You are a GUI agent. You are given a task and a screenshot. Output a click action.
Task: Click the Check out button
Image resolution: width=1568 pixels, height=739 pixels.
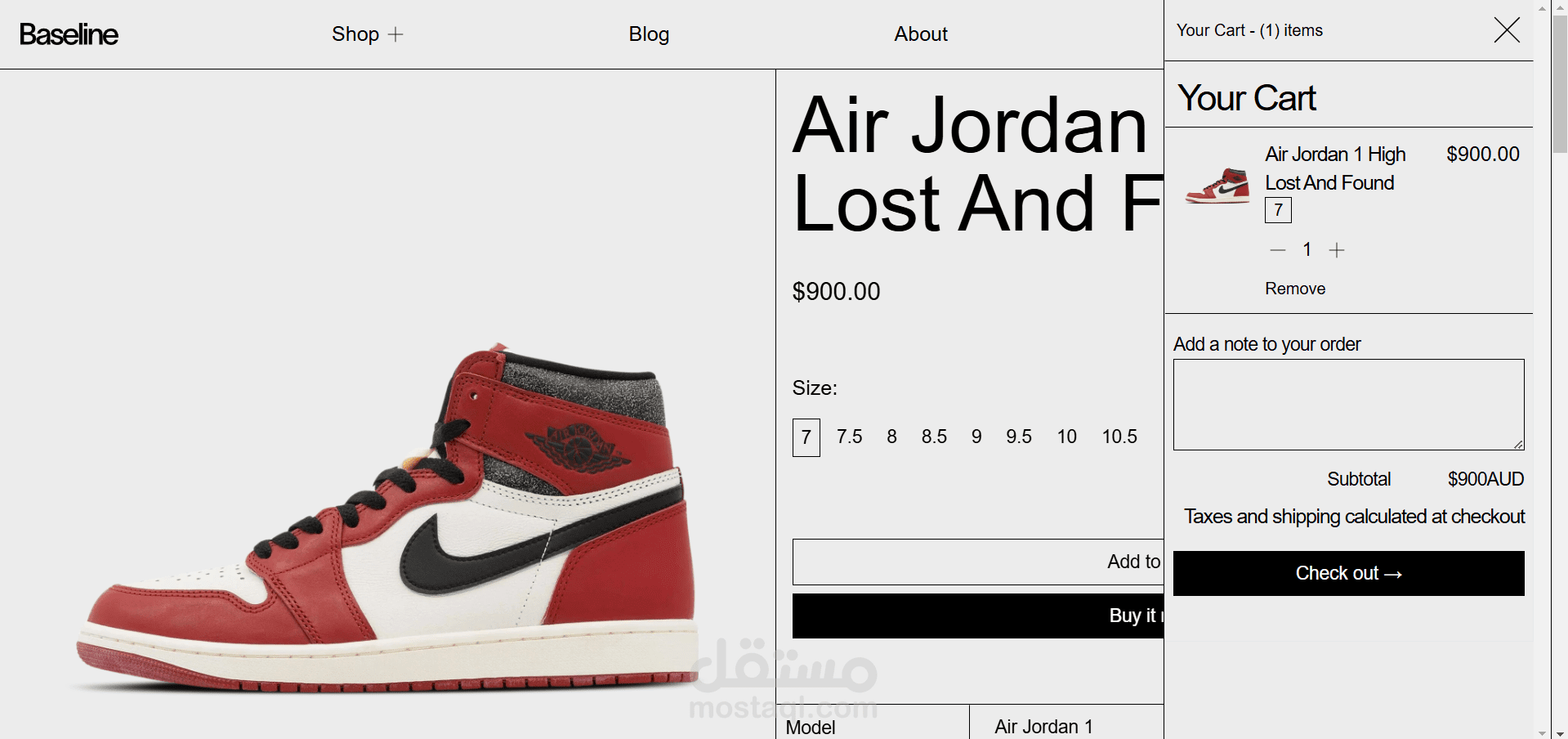click(1348, 573)
